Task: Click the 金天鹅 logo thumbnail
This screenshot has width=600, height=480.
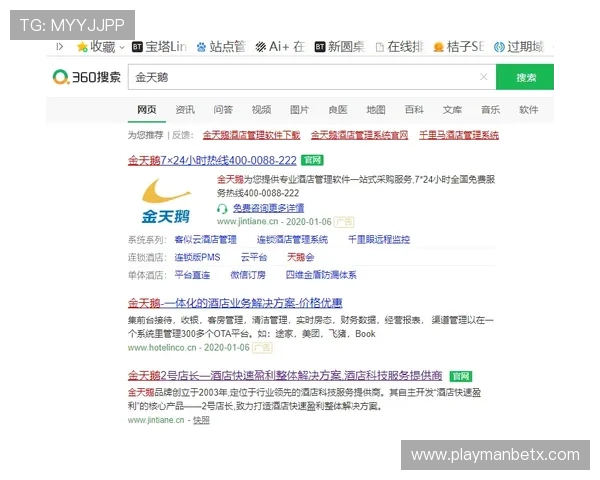Action: coord(166,201)
